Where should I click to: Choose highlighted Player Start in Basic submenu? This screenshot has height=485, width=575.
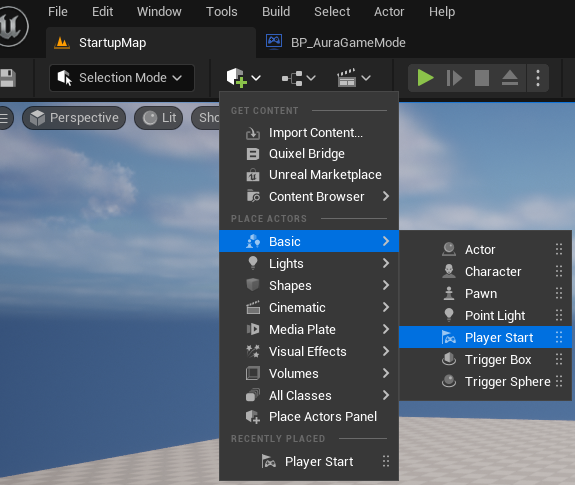coord(485,337)
